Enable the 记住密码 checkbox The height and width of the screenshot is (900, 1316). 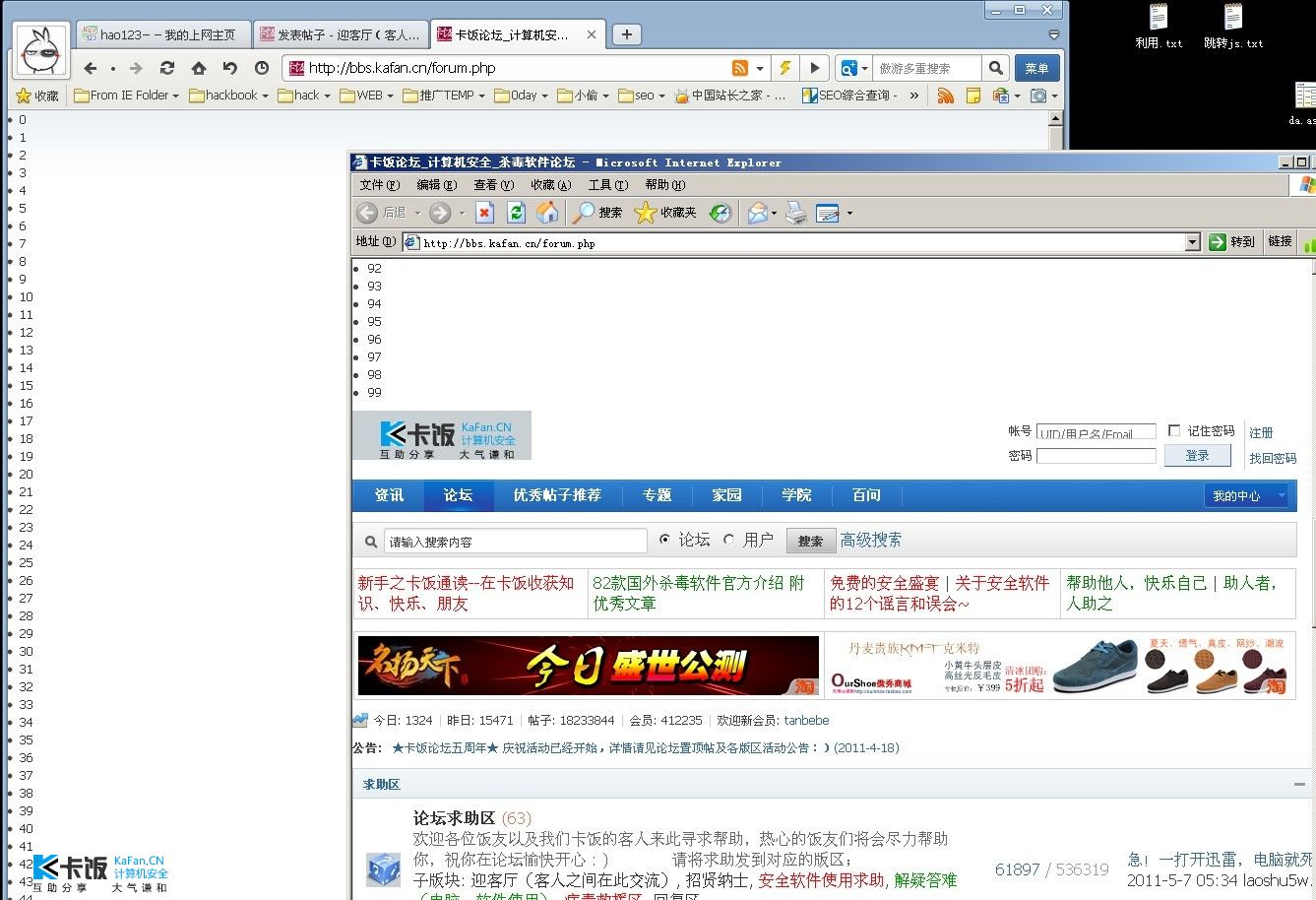pos(1173,430)
